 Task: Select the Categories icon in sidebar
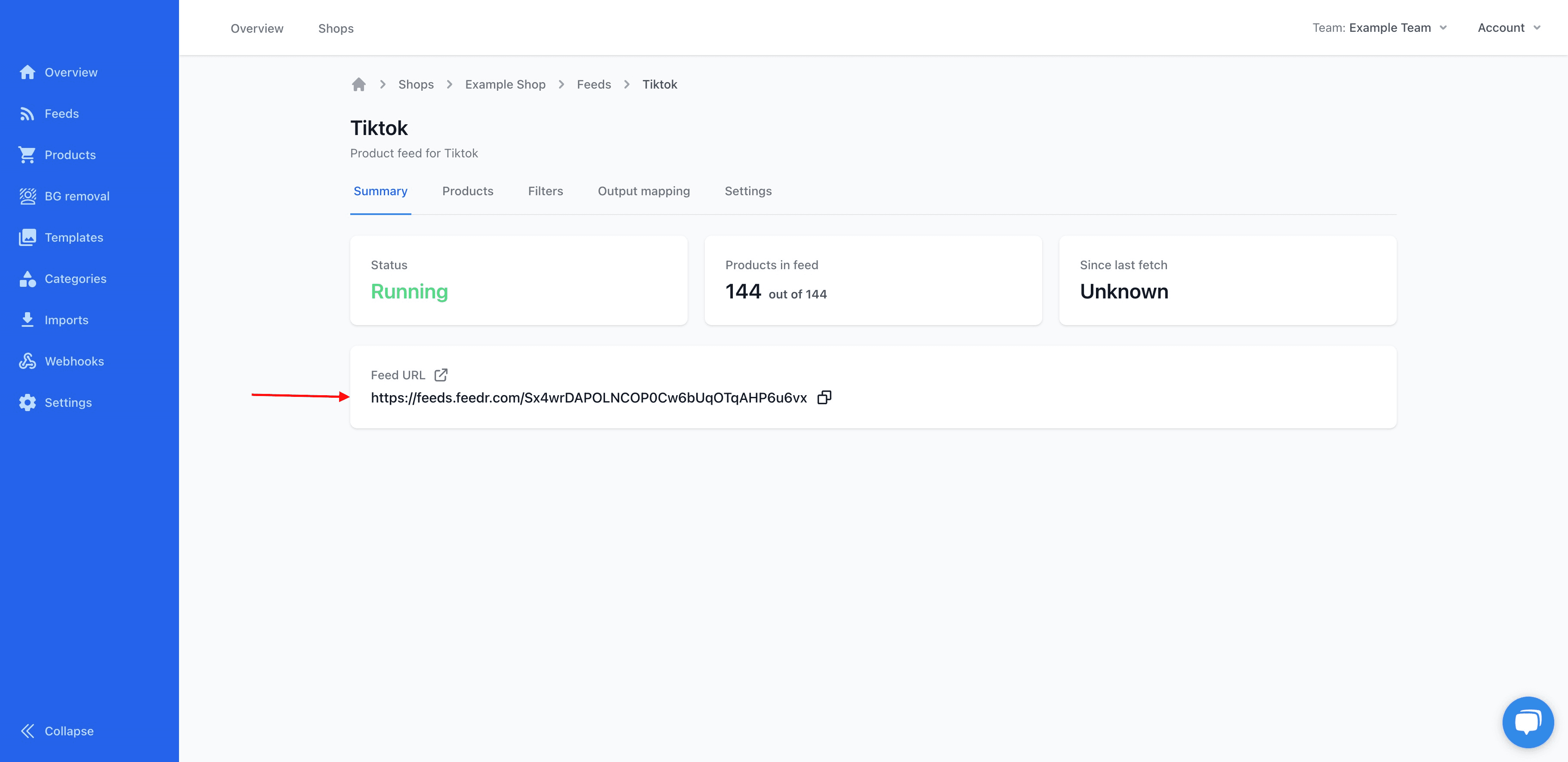click(28, 279)
